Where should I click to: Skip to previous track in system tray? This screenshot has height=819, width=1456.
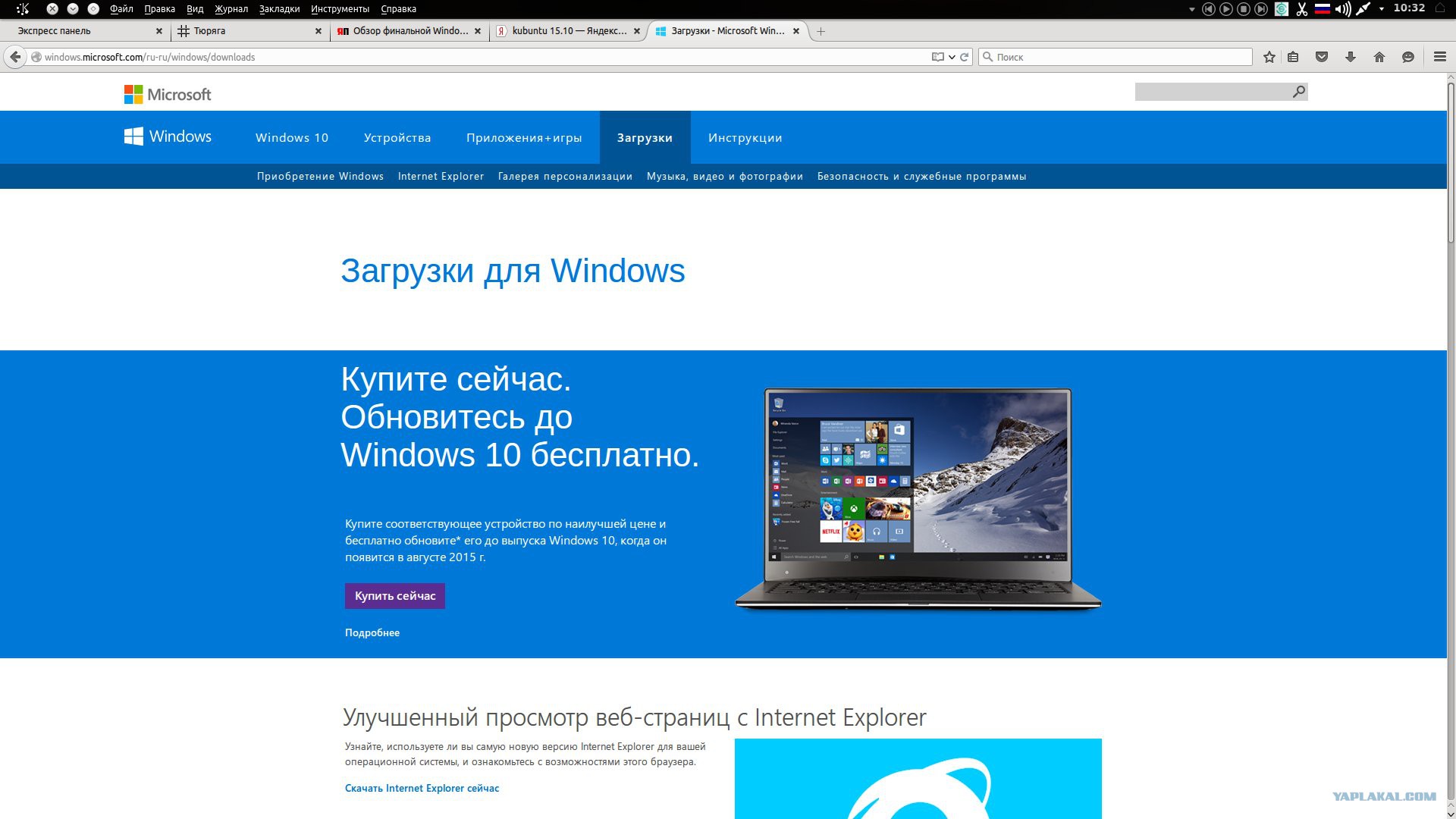coord(1209,9)
